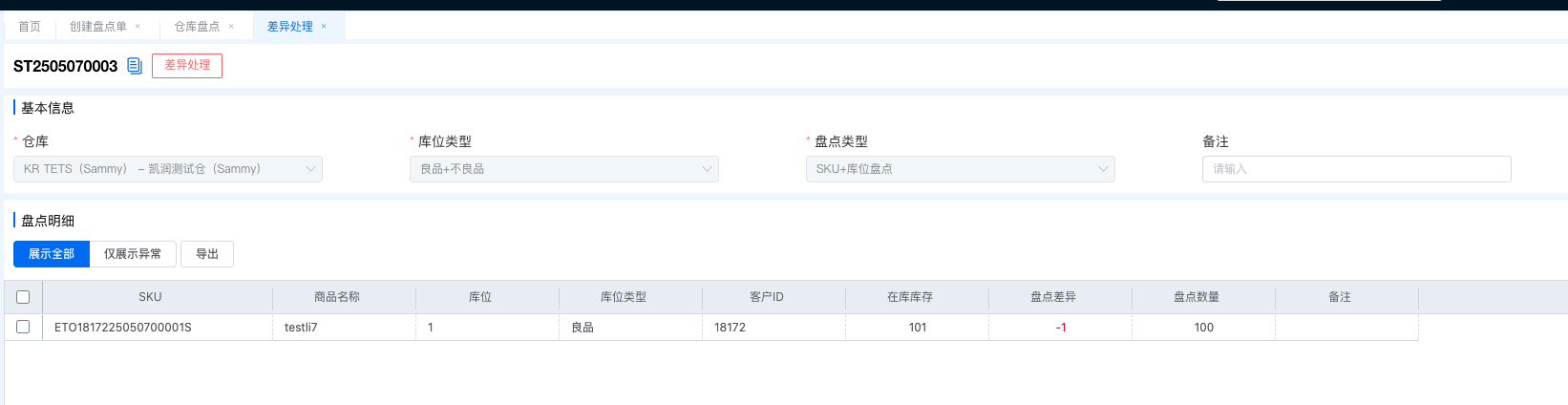Switch to the 首页 tab
This screenshot has height=405, width=1568.
pos(30,27)
